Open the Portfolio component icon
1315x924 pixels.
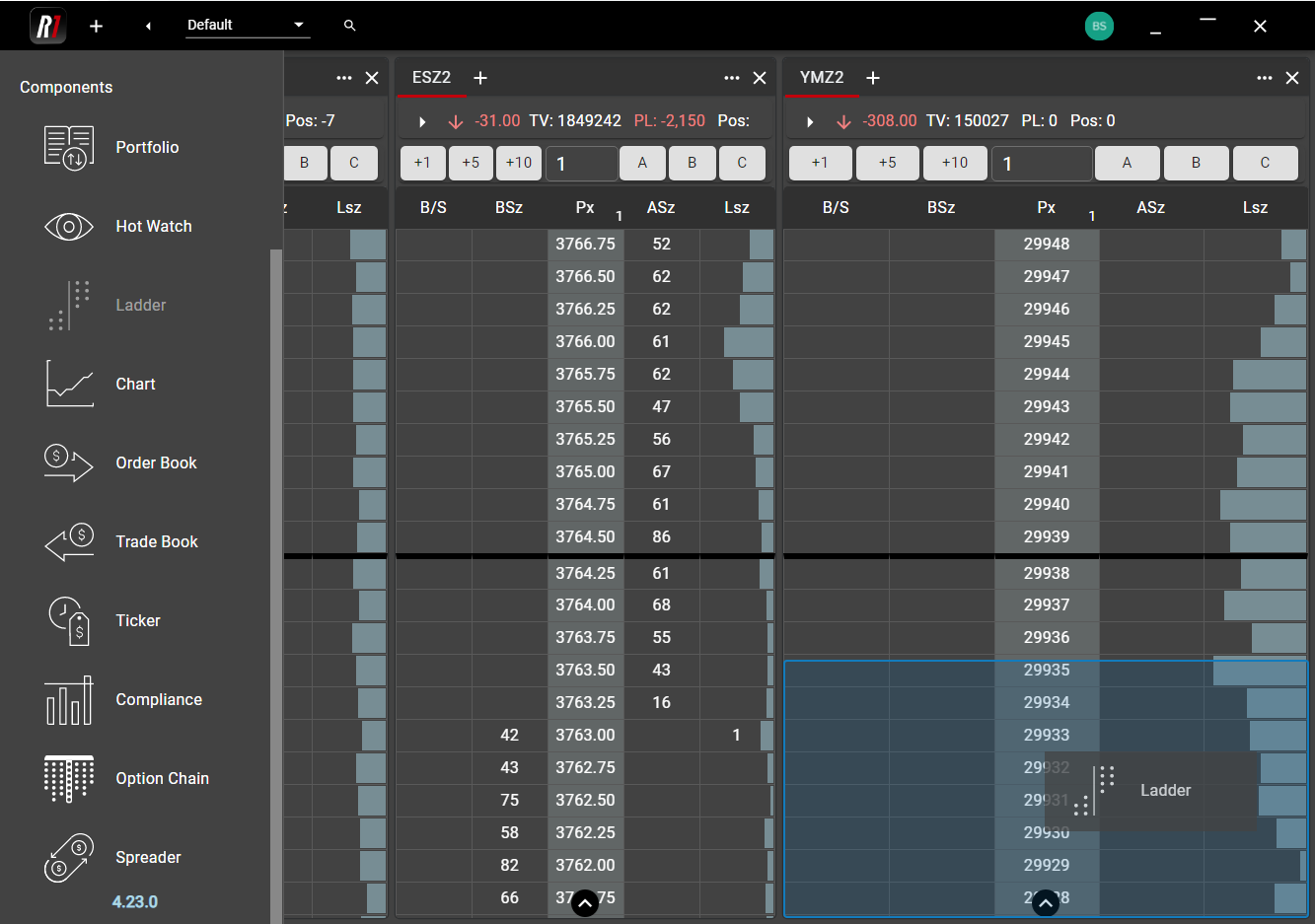69,147
